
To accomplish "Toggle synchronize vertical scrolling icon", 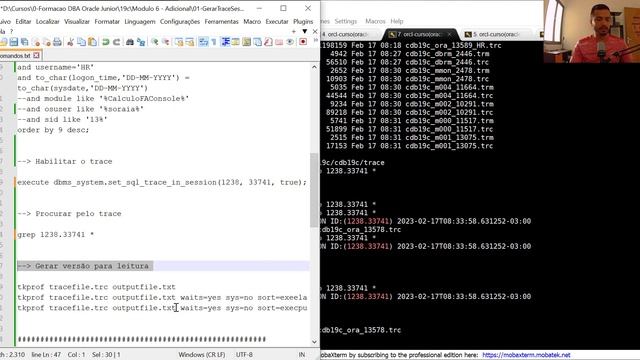I will (178, 42).
